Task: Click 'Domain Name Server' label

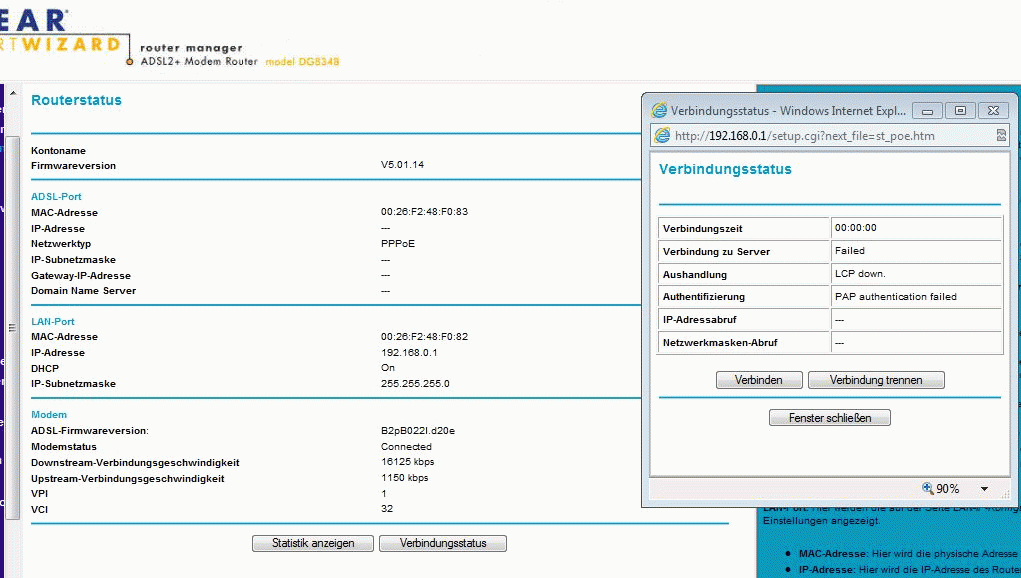Action: coord(83,291)
